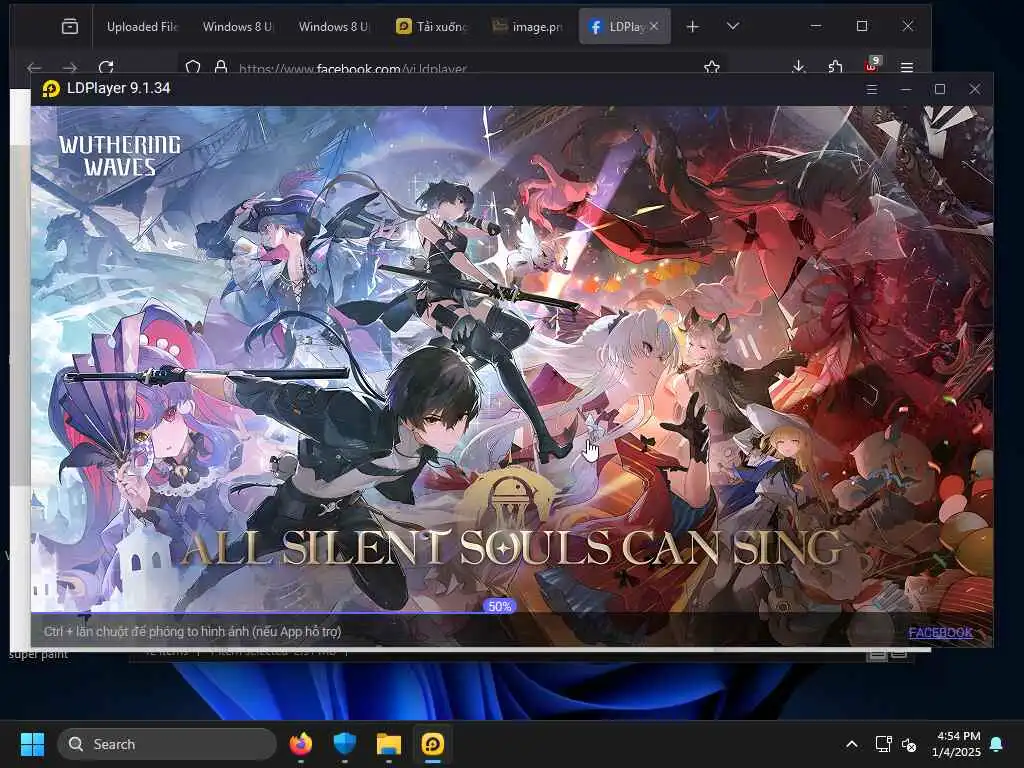
Task: Switch to the Tải xuống tab
Action: coord(432,27)
